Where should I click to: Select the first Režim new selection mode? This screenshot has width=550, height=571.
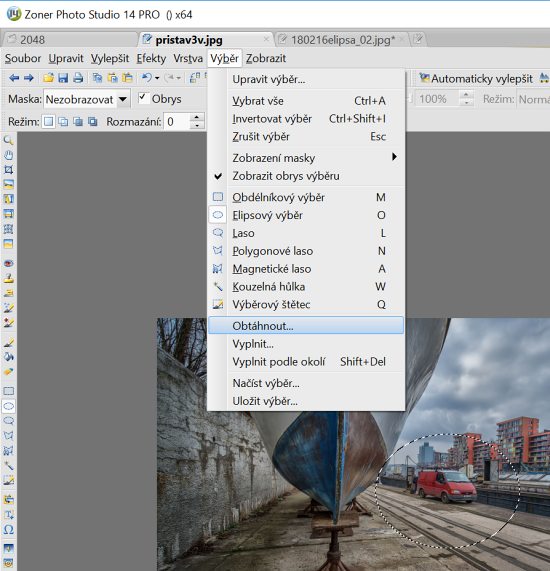click(x=48, y=122)
